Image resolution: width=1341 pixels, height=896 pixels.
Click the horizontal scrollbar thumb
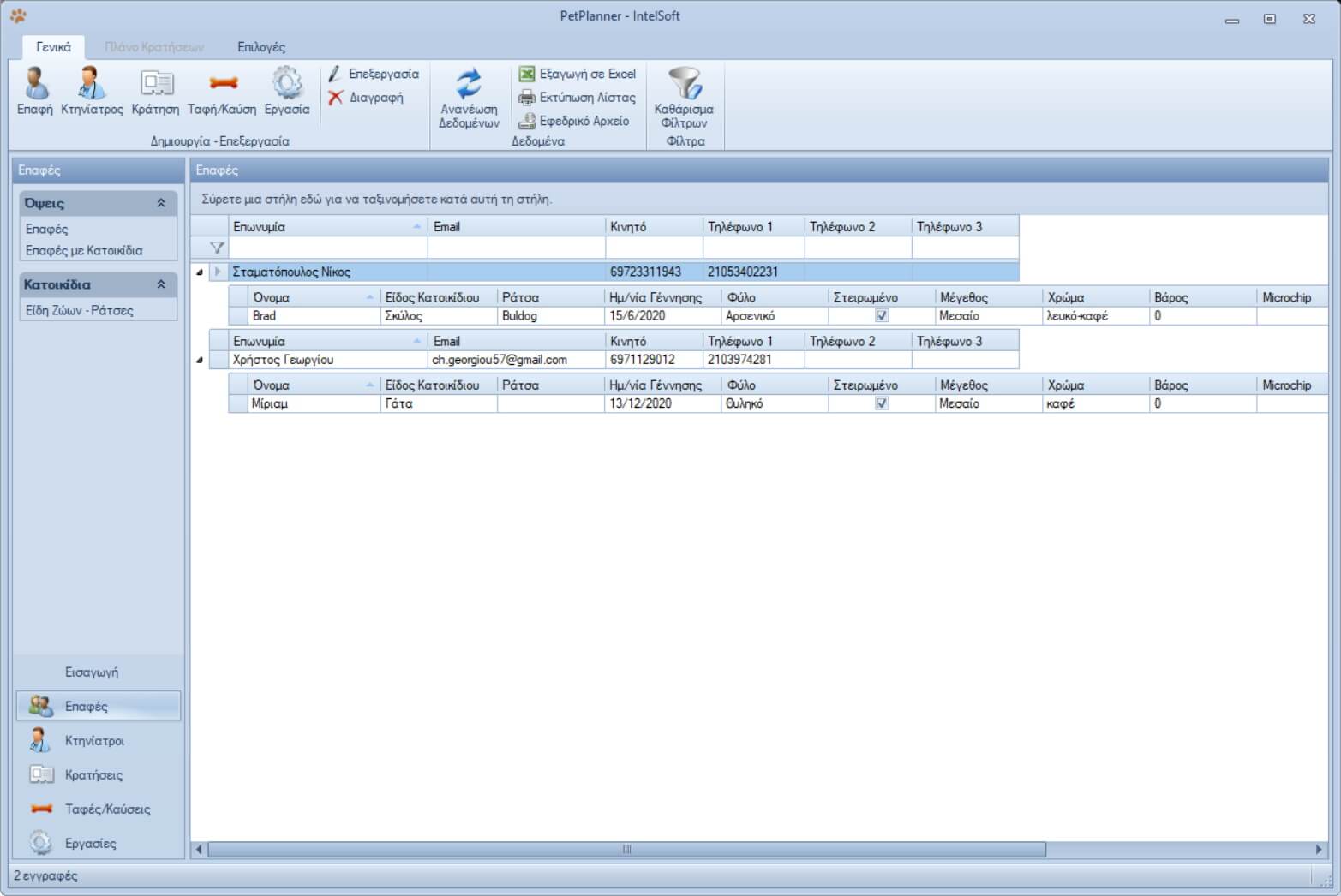tap(626, 850)
